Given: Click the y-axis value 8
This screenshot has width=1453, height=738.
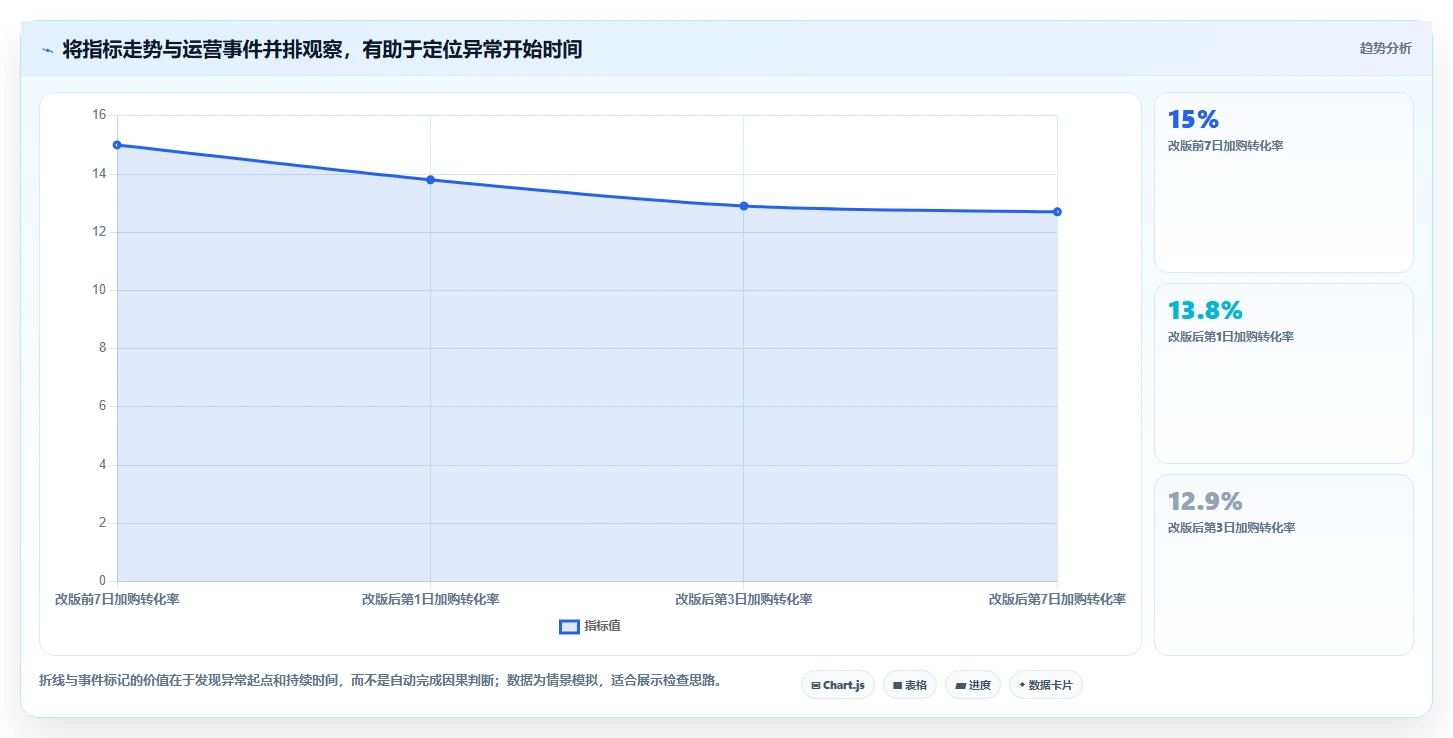Looking at the screenshot, I should click(102, 348).
